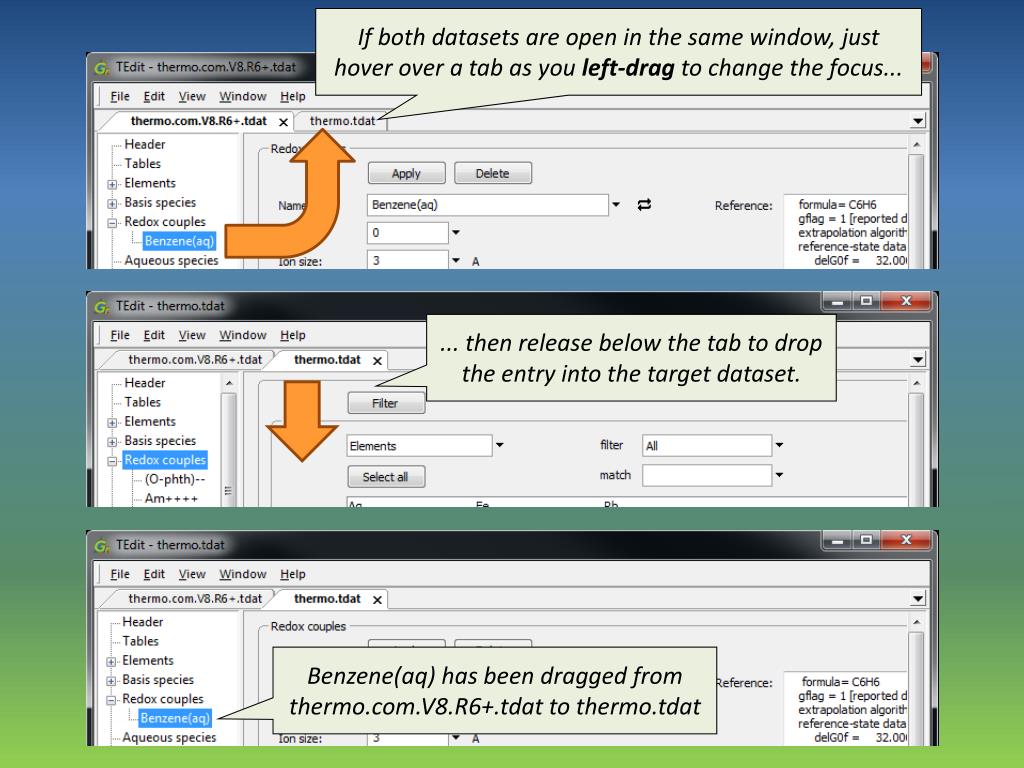This screenshot has width=1024, height=768.
Task: Select (O-phth)-- in middle window tree
Action: pos(174,479)
